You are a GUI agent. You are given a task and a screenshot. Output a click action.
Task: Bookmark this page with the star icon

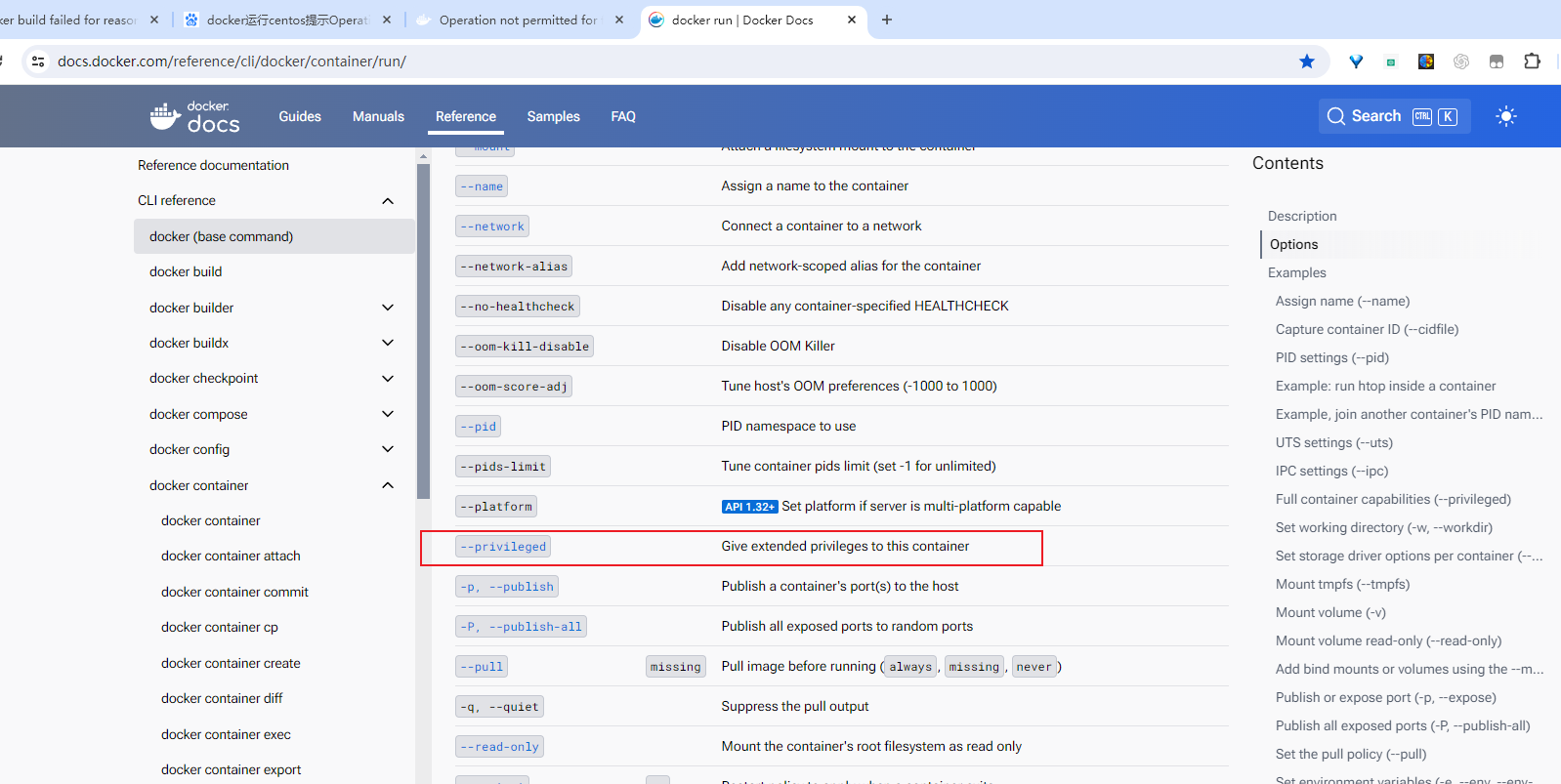[1307, 62]
